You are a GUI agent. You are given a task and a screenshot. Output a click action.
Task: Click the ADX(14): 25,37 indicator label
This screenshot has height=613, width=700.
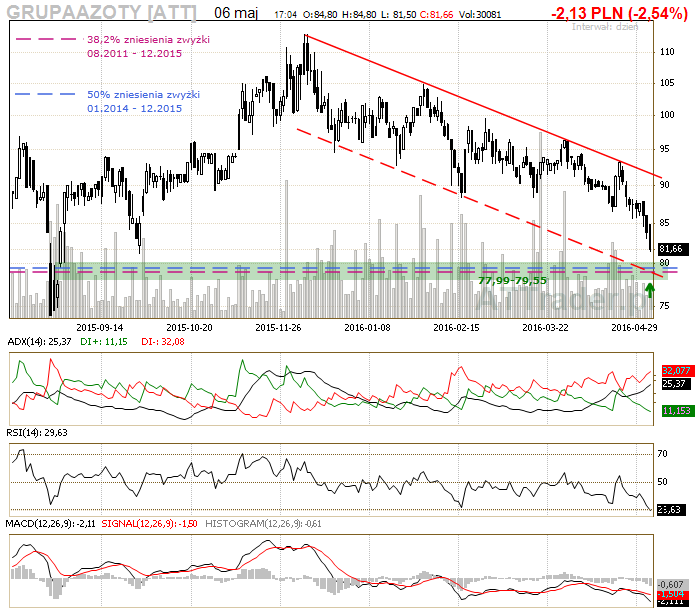point(40,342)
